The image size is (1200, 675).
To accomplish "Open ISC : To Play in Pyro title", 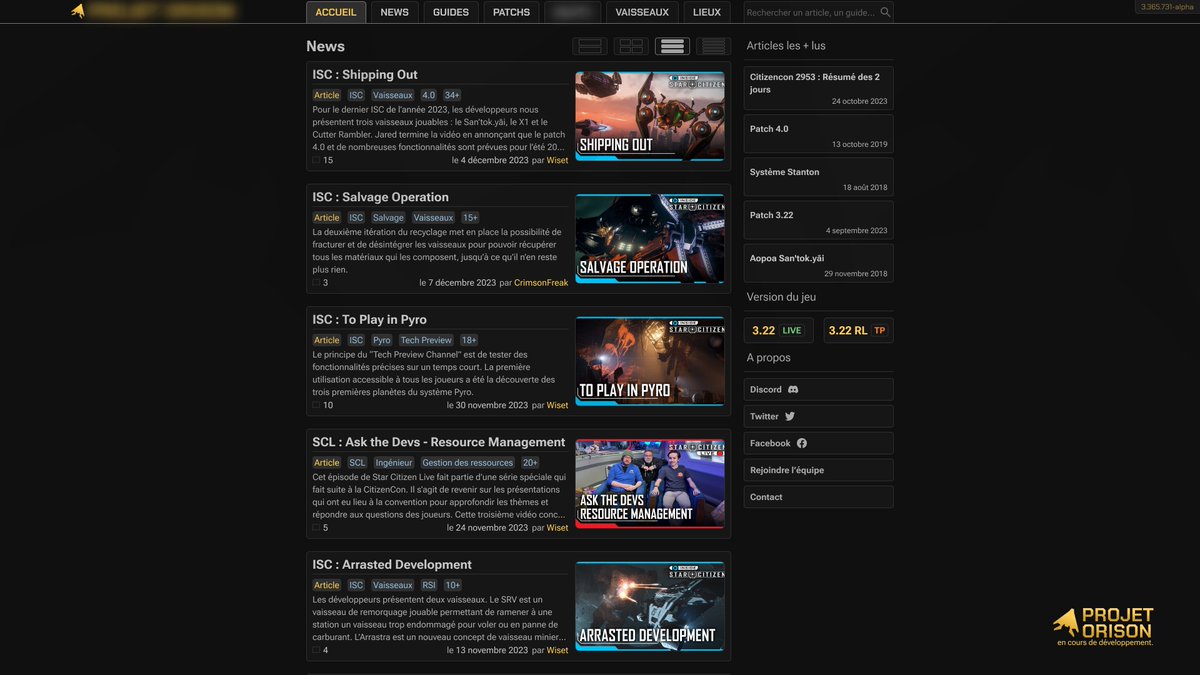I will [369, 320].
